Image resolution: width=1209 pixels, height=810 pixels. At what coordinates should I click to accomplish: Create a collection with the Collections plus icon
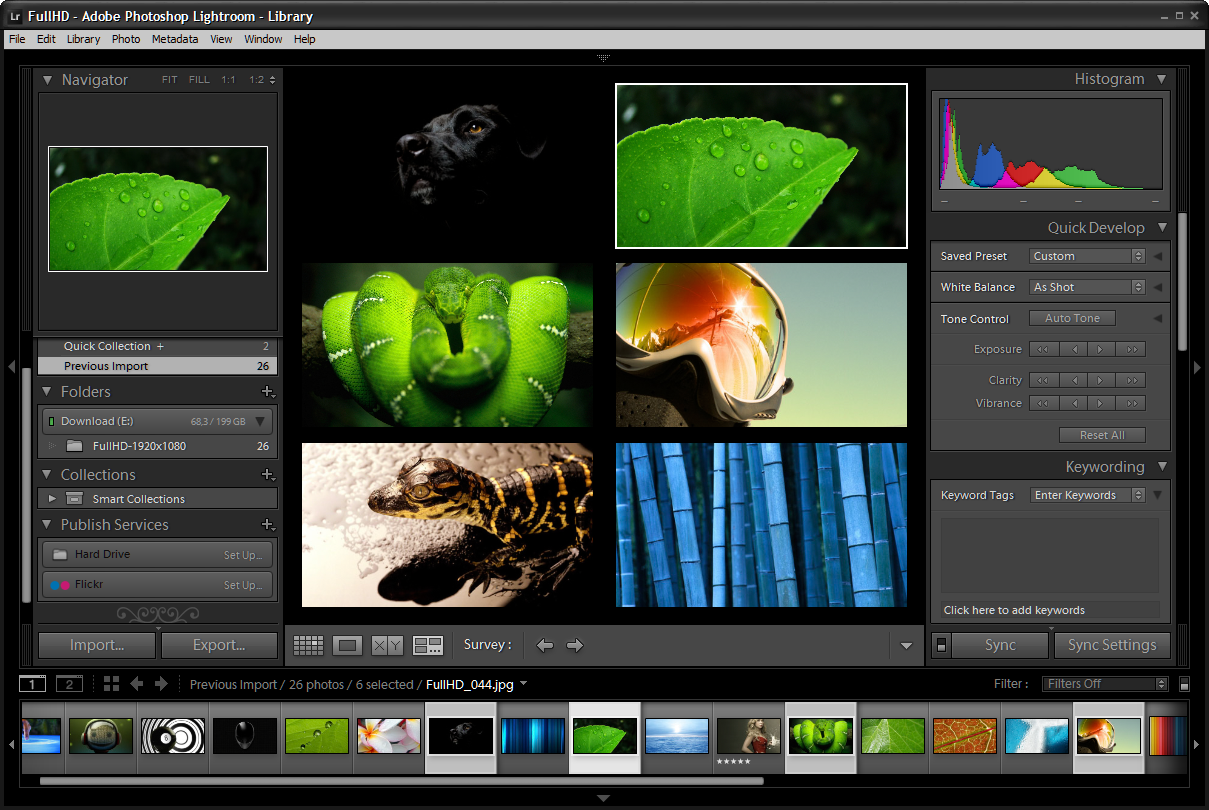click(267, 475)
